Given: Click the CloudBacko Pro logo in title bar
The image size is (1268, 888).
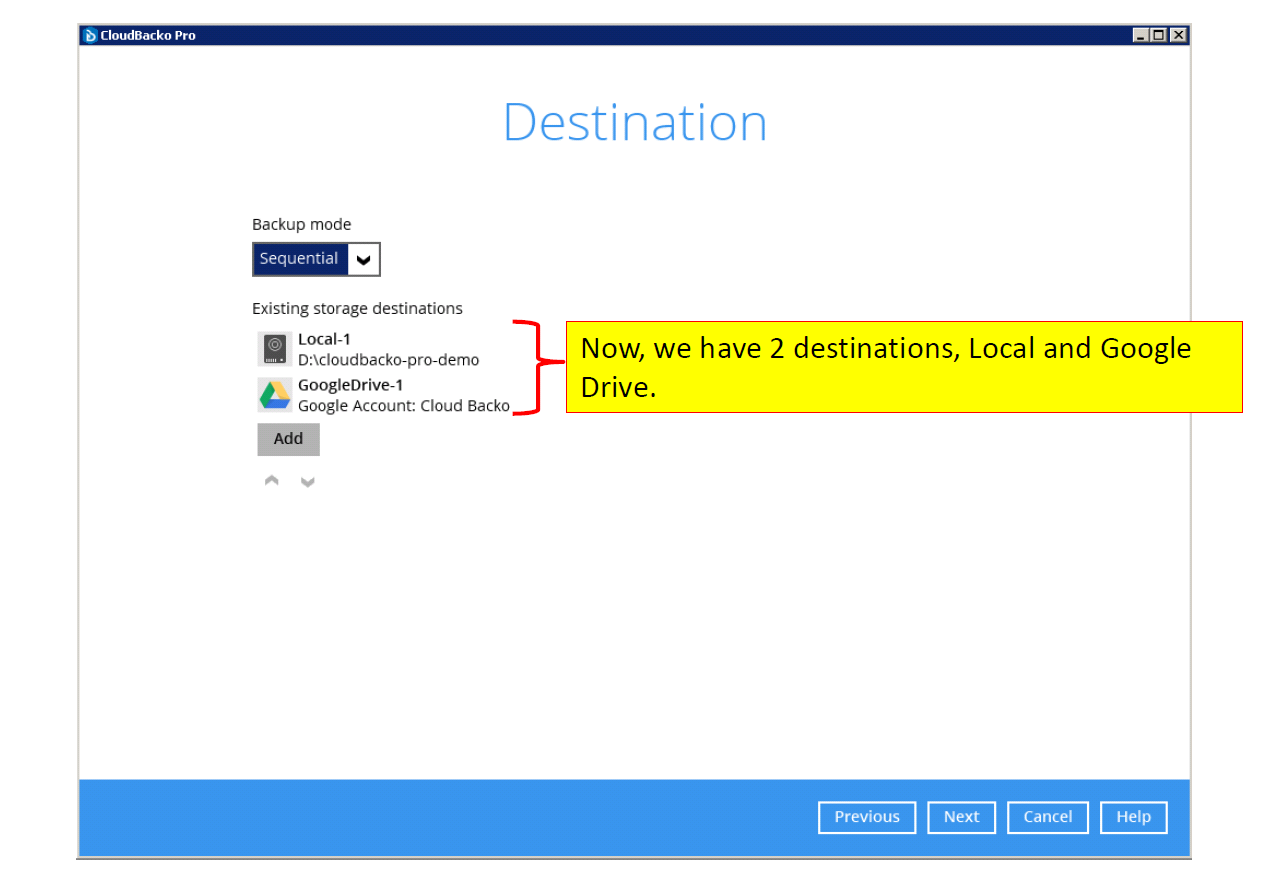Looking at the screenshot, I should (x=90, y=35).
